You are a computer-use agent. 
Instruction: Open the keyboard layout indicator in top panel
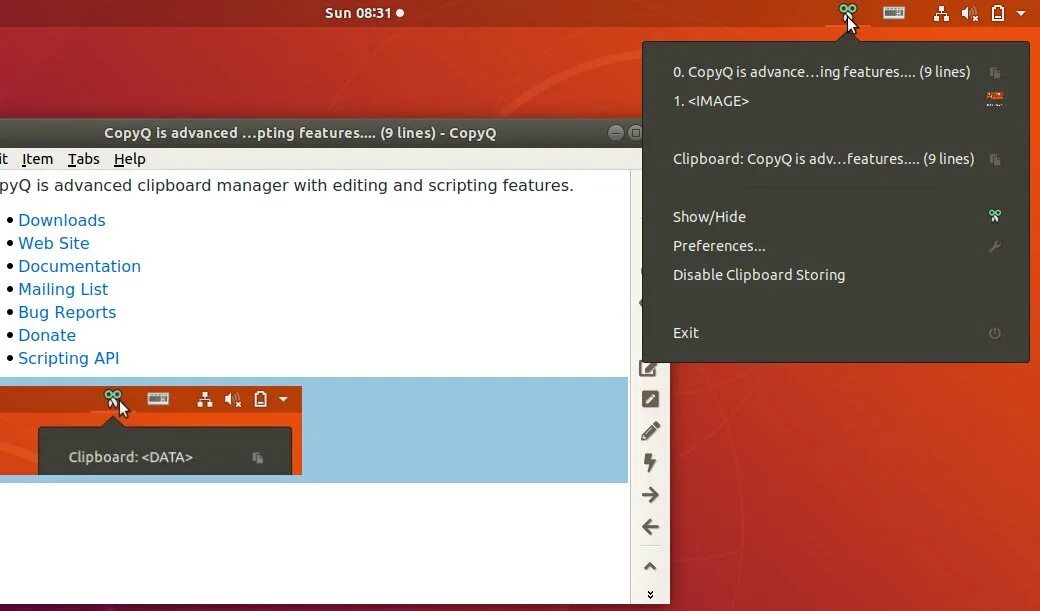(x=893, y=13)
